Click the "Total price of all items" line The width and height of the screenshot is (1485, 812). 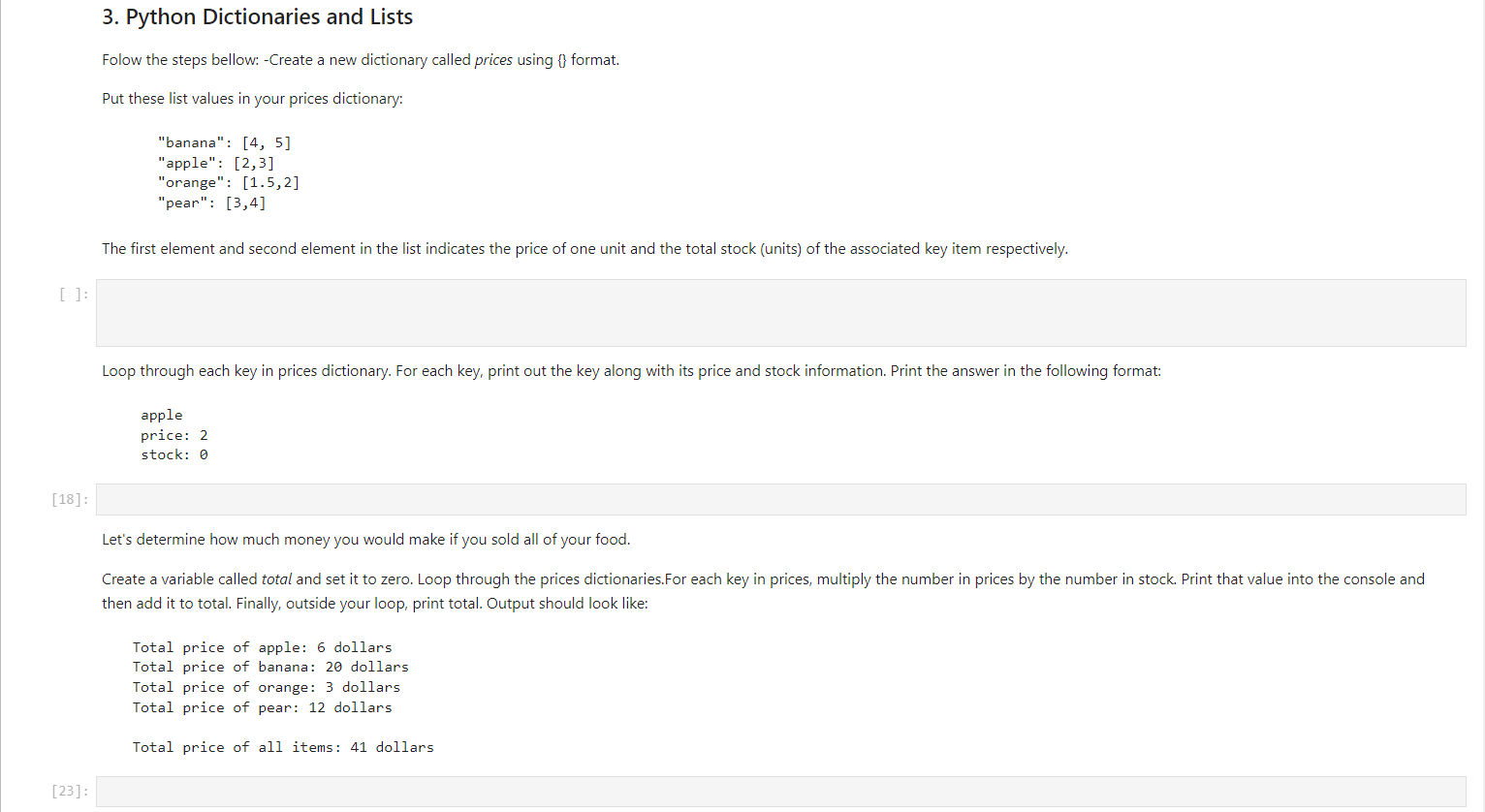click(283, 746)
